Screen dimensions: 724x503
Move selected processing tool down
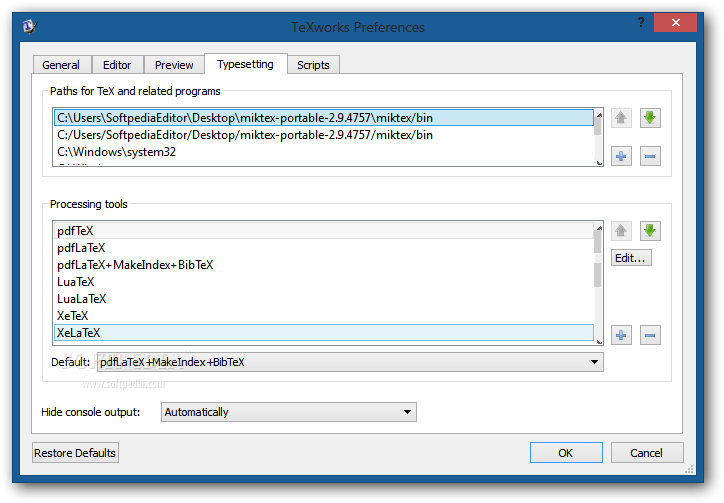pos(650,230)
